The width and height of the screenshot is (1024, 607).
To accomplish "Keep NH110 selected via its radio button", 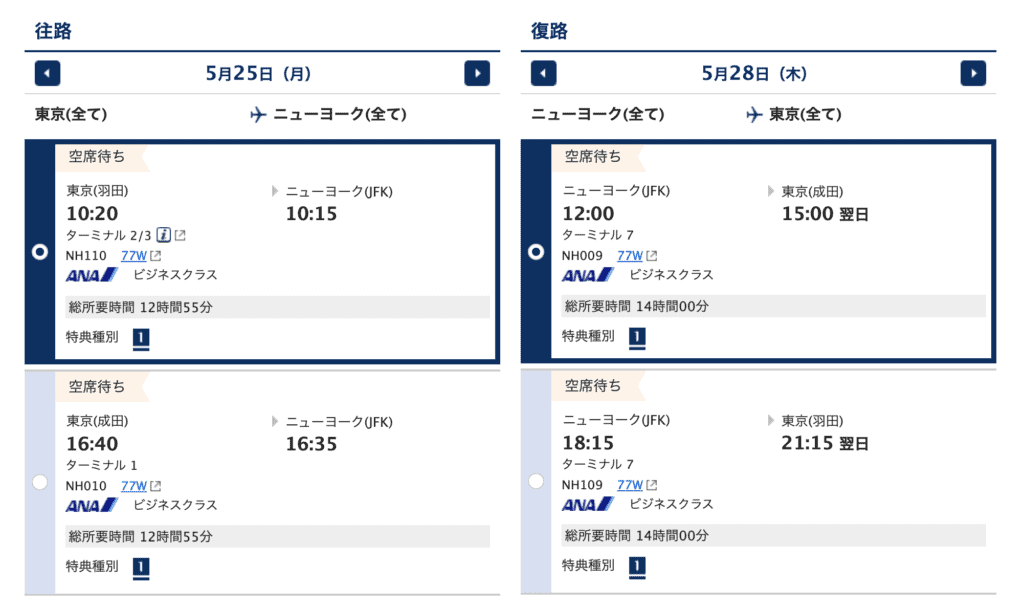I will coord(39,252).
